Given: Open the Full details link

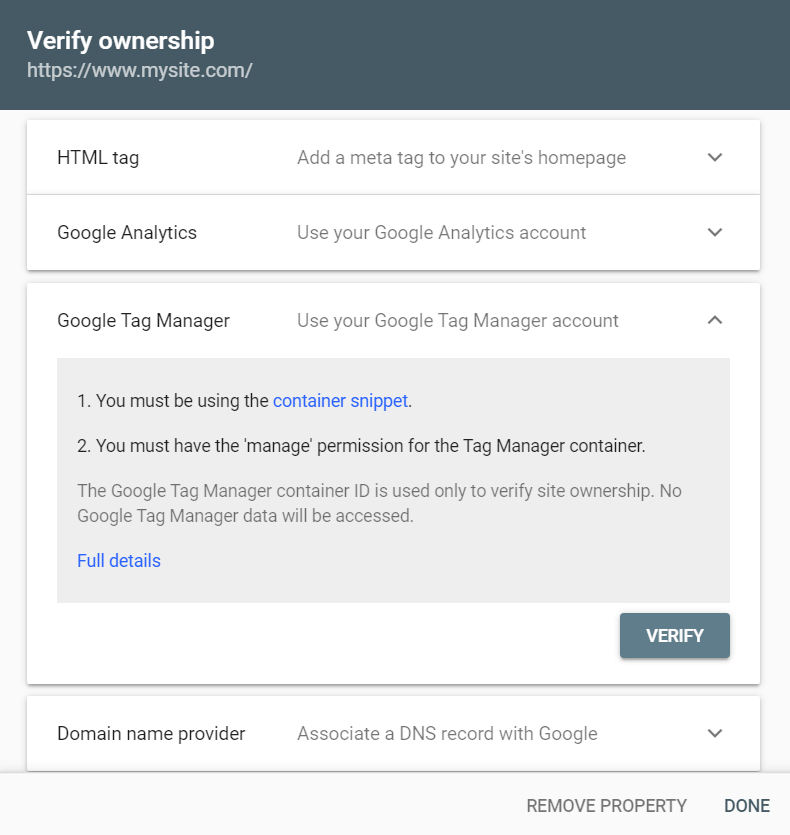Looking at the screenshot, I should coord(119,561).
